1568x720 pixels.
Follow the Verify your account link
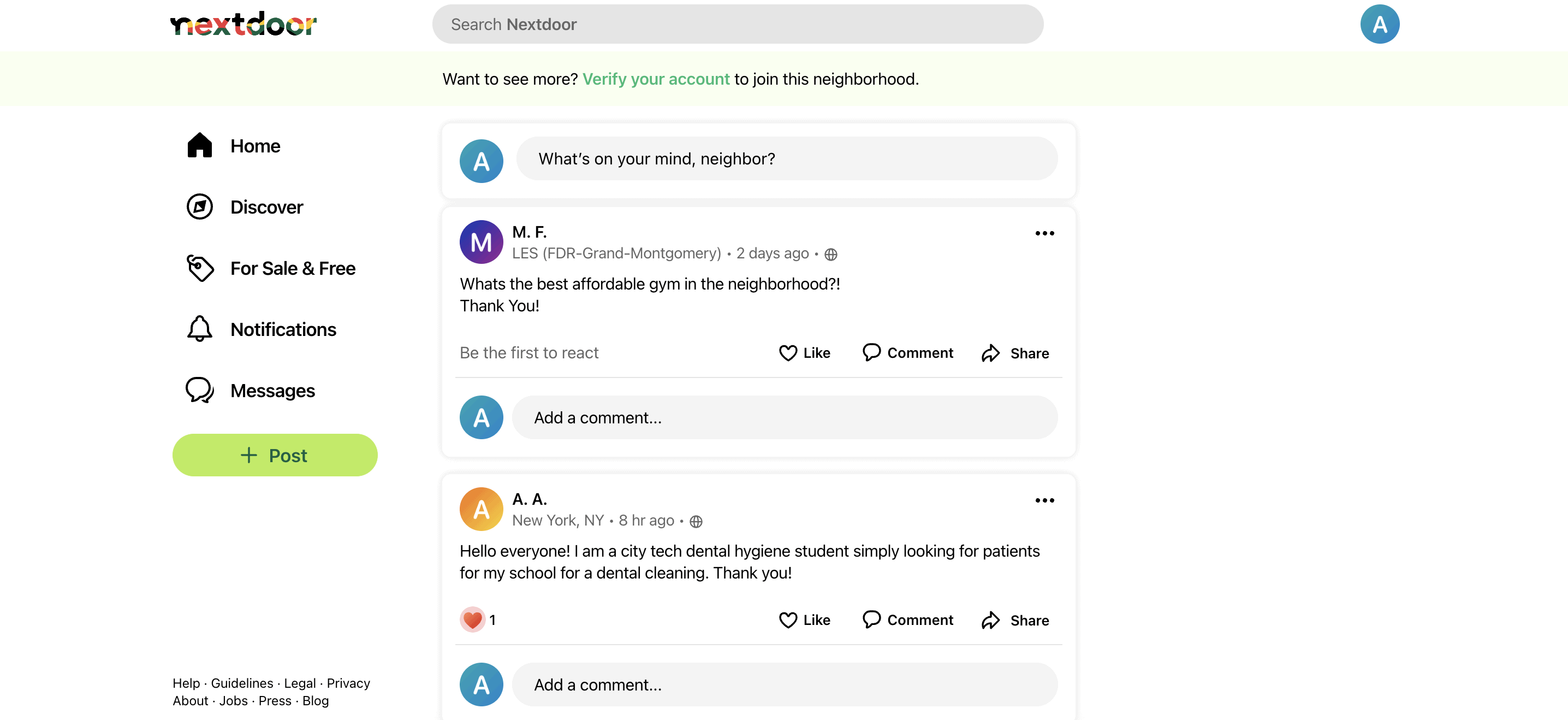pyautogui.click(x=656, y=79)
